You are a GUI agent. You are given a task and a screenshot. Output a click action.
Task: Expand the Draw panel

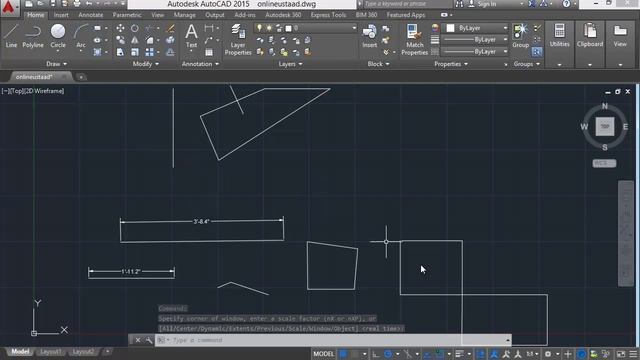point(56,64)
